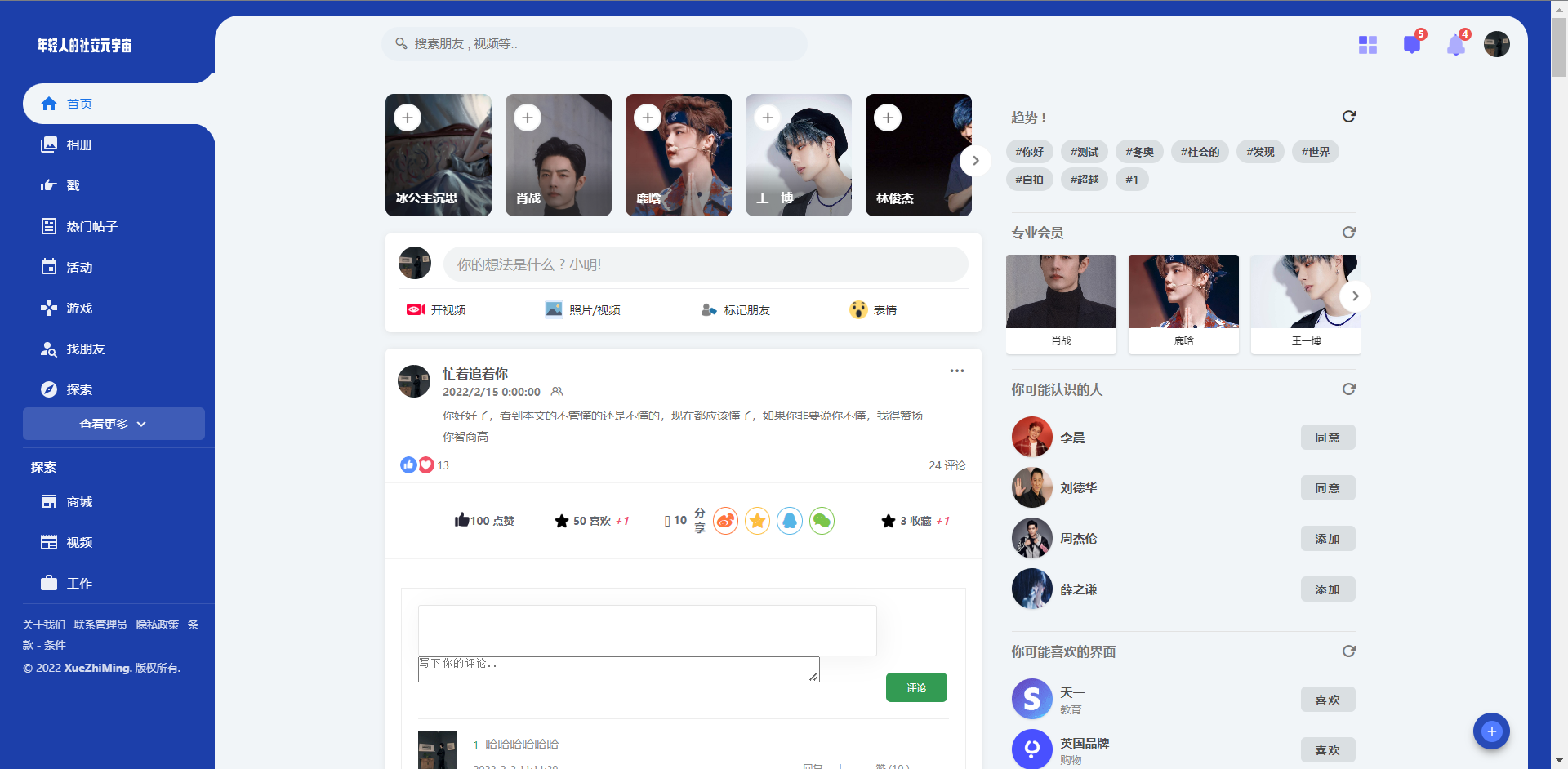This screenshot has height=769, width=1568.
Task: Share post via QQ penguin icon
Action: click(x=790, y=521)
